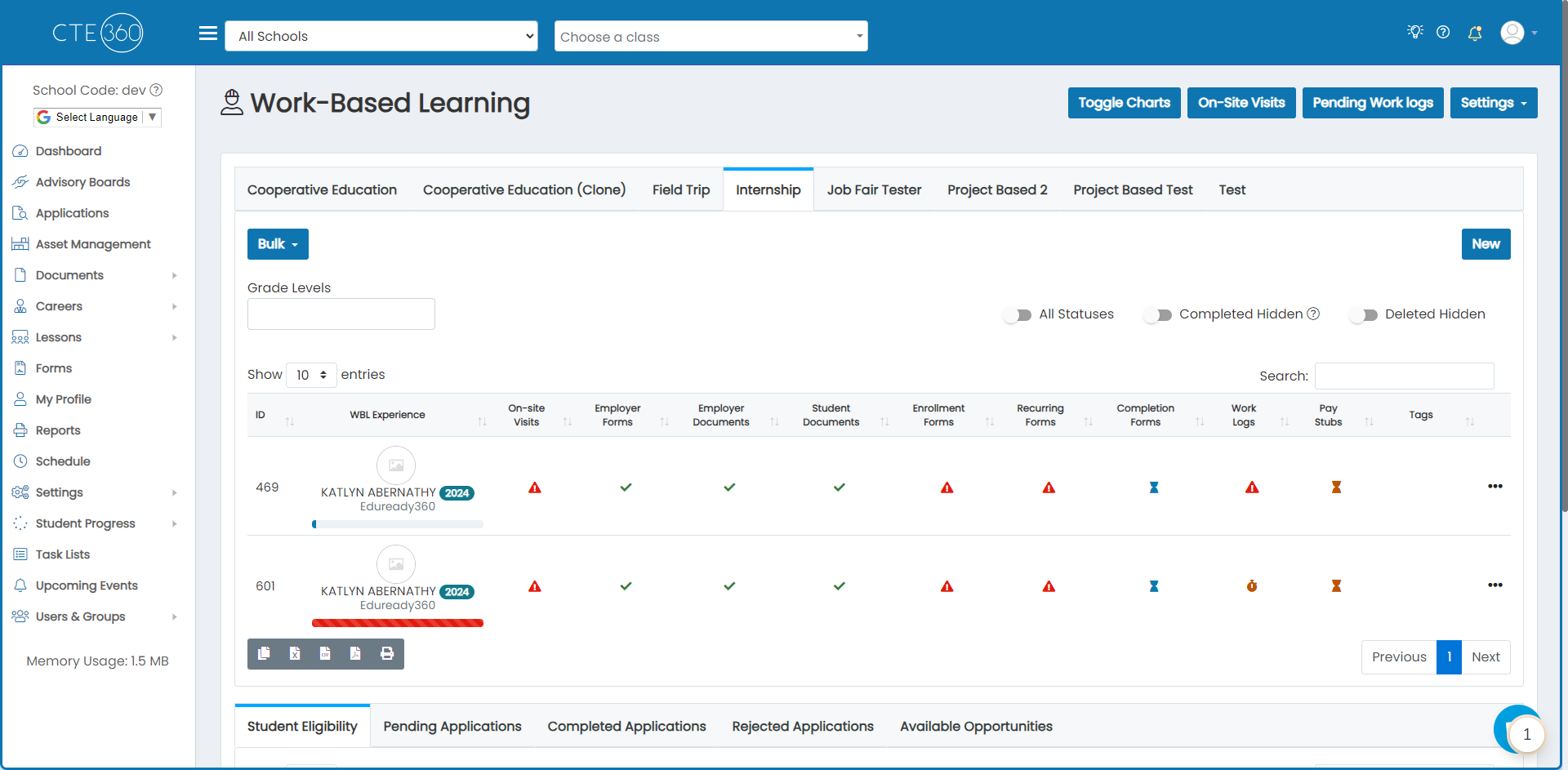Screen dimensions: 1568x770
Task: Open On-Site Visits
Action: (1241, 103)
